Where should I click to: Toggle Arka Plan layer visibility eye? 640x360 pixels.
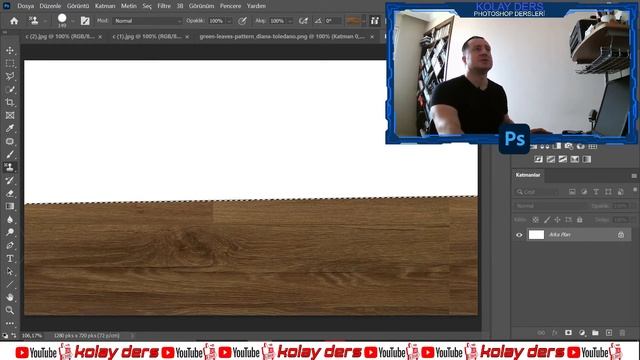pyautogui.click(x=519, y=235)
